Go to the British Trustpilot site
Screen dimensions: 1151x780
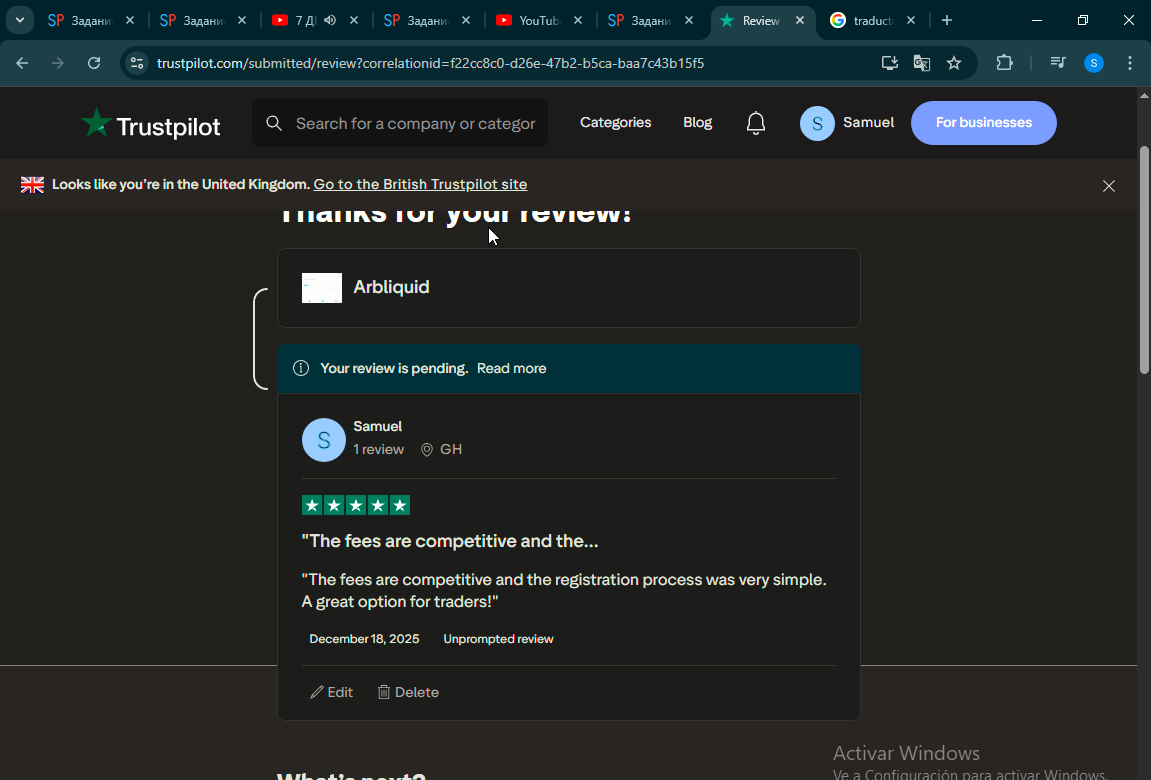[420, 184]
